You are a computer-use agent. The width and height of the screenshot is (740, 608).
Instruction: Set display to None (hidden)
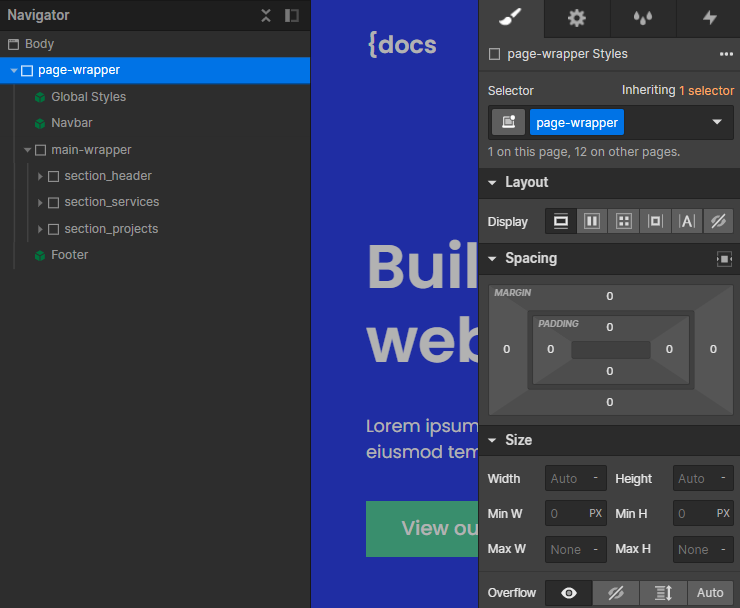pyautogui.click(x=718, y=221)
